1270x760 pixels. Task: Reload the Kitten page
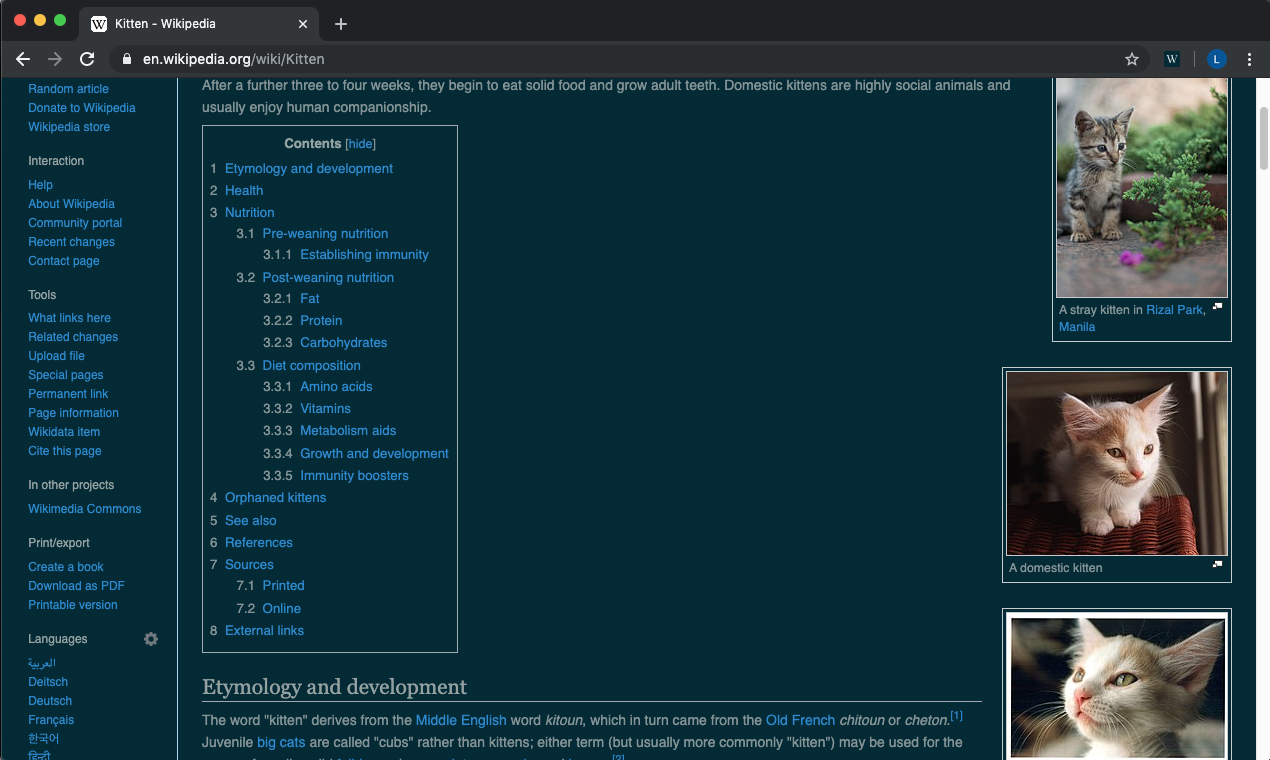click(86, 59)
